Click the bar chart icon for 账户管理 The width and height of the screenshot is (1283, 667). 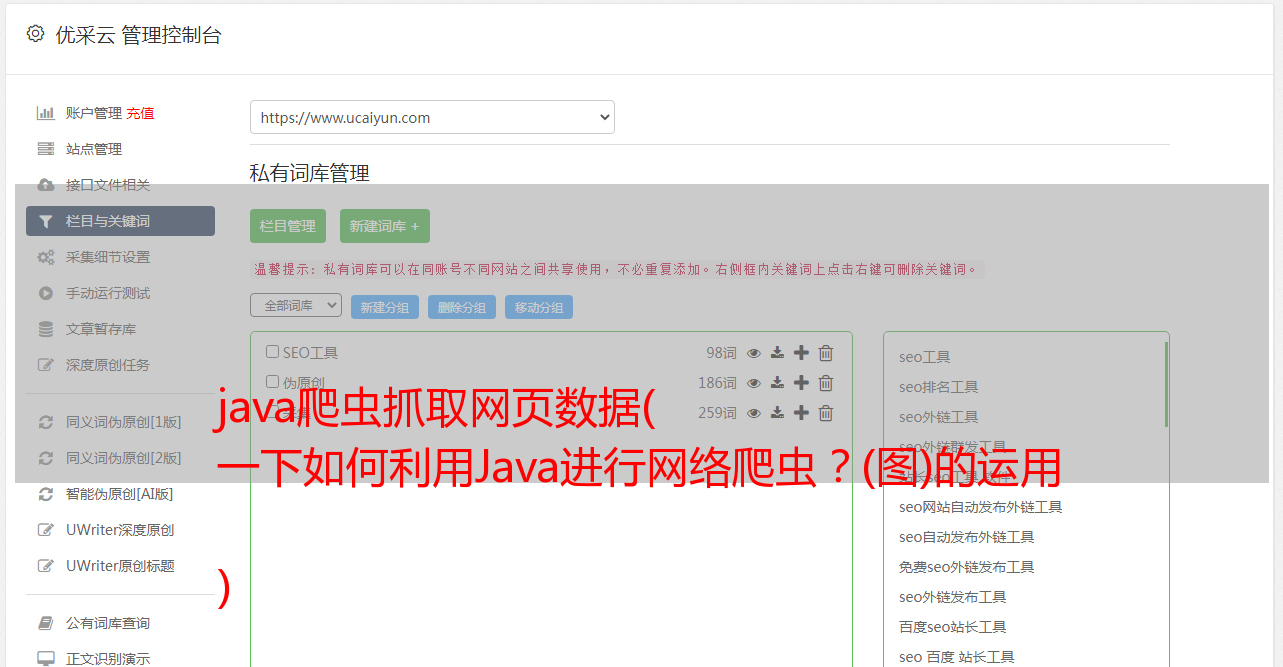[45, 113]
